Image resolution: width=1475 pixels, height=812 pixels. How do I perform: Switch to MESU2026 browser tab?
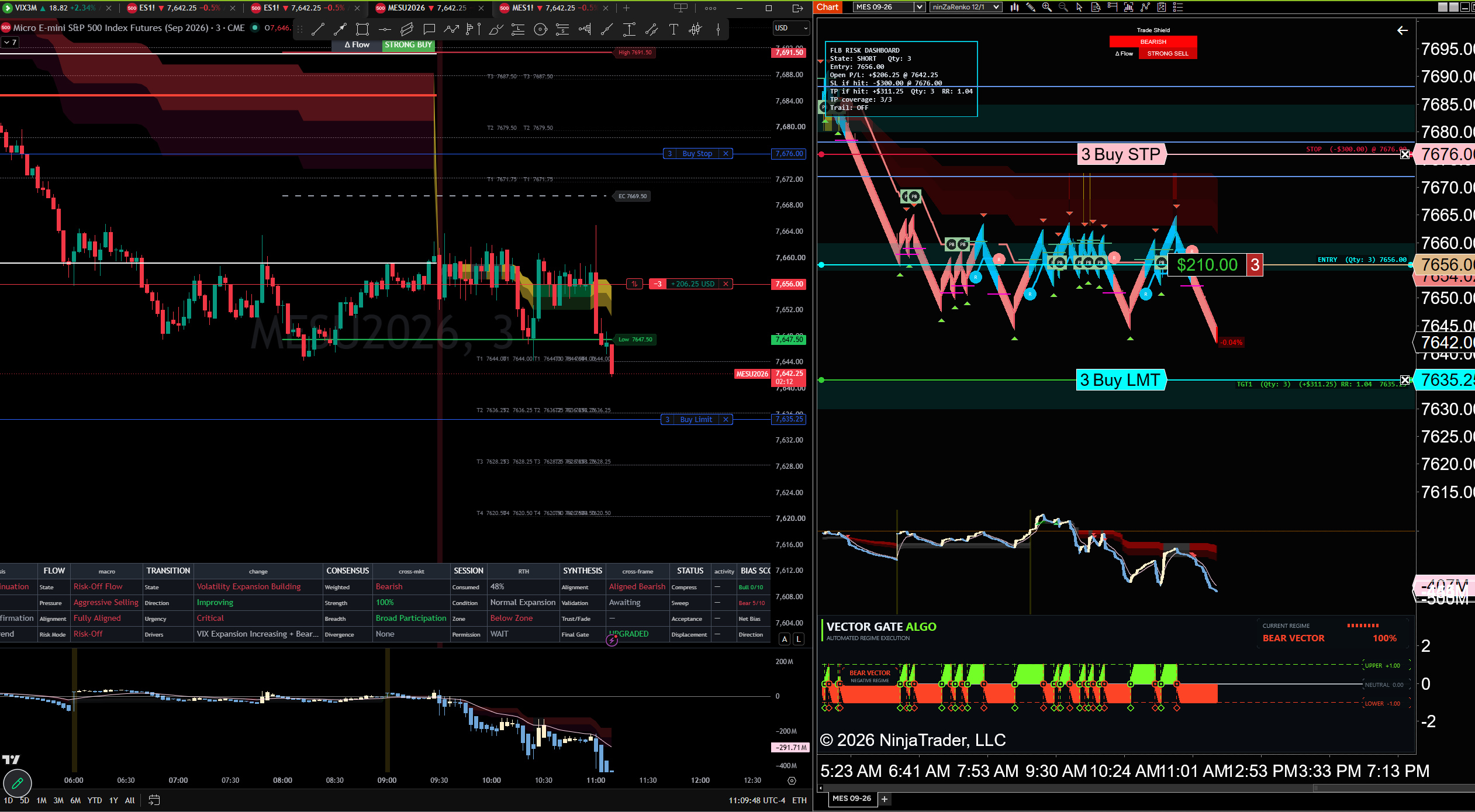click(x=430, y=8)
